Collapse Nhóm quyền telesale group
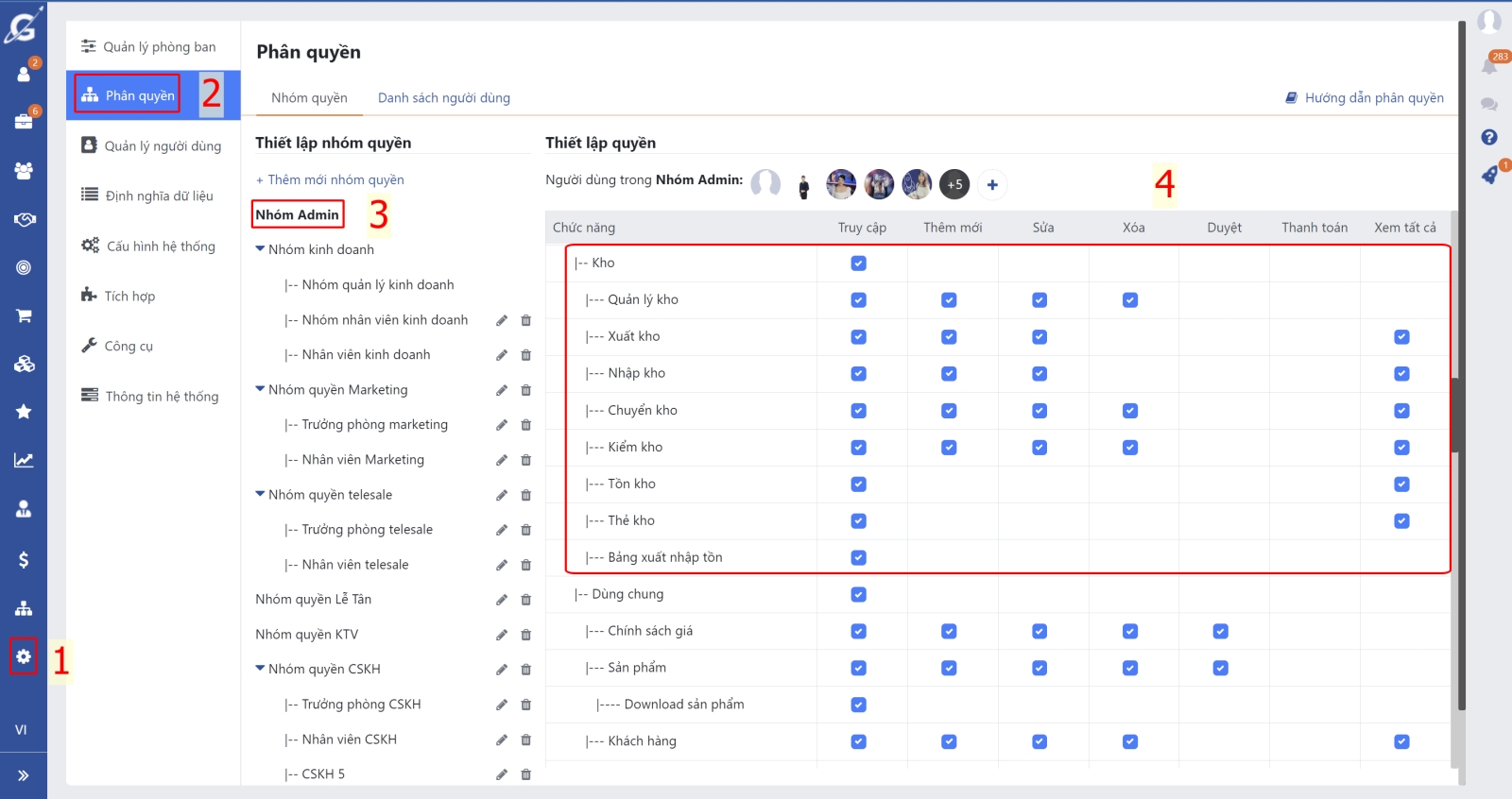This screenshot has width=1512, height=799. pyautogui.click(x=260, y=494)
